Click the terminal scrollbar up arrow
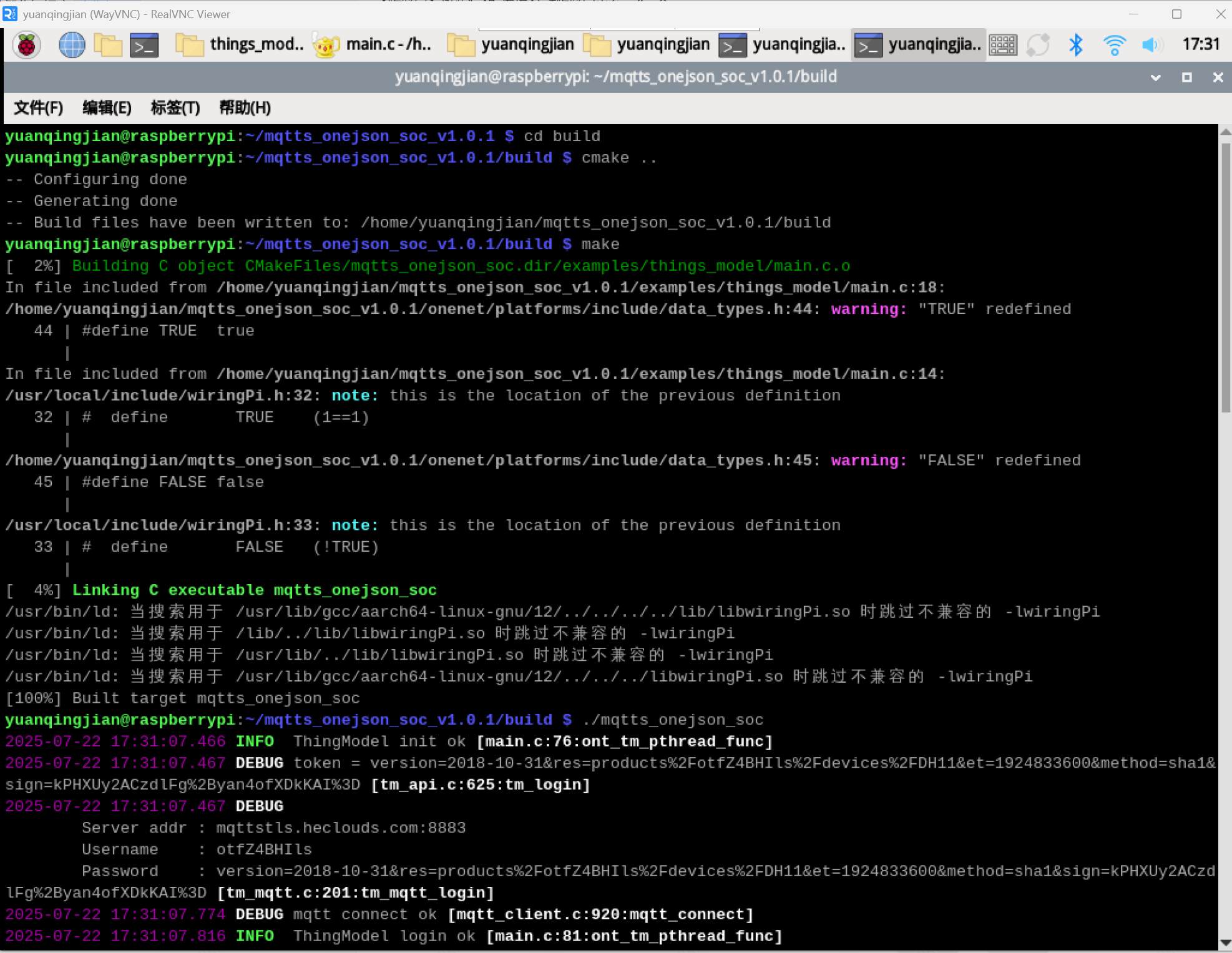This screenshot has width=1232, height=953. click(x=1225, y=132)
